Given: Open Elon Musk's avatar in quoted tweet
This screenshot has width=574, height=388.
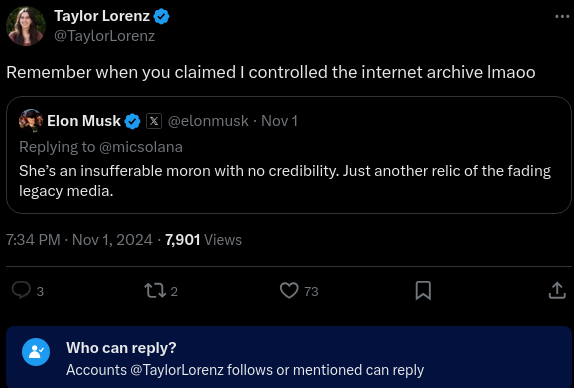Looking at the screenshot, I should point(31,121).
